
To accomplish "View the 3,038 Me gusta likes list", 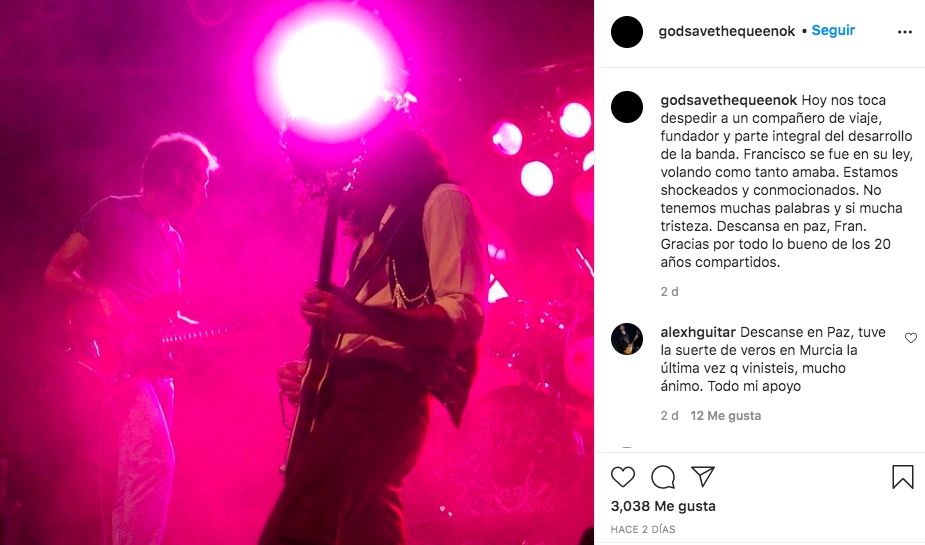I will point(663,506).
